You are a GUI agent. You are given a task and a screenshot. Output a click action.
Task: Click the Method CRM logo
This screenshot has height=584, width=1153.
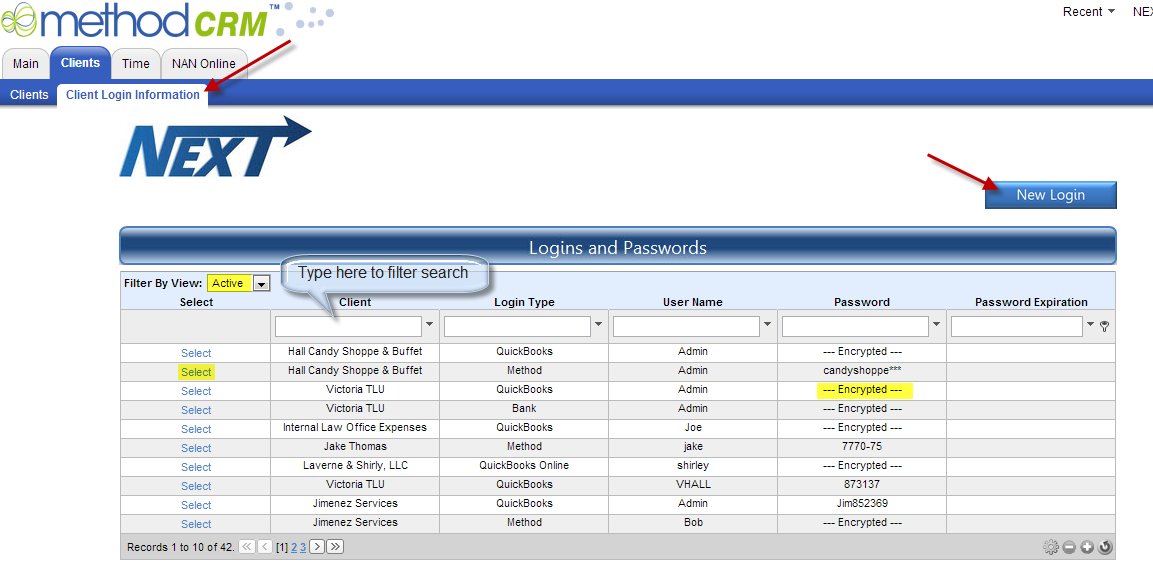[x=130, y=20]
